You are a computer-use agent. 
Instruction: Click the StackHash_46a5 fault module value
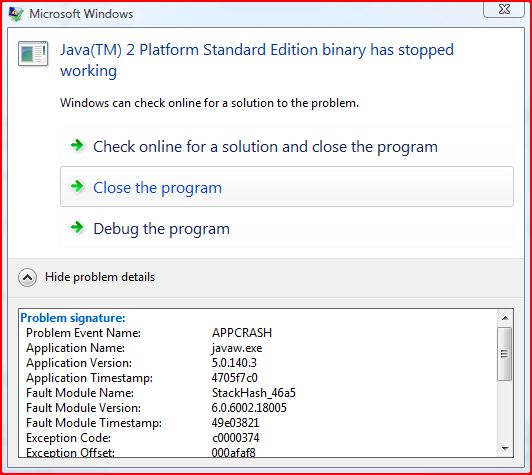click(254, 393)
